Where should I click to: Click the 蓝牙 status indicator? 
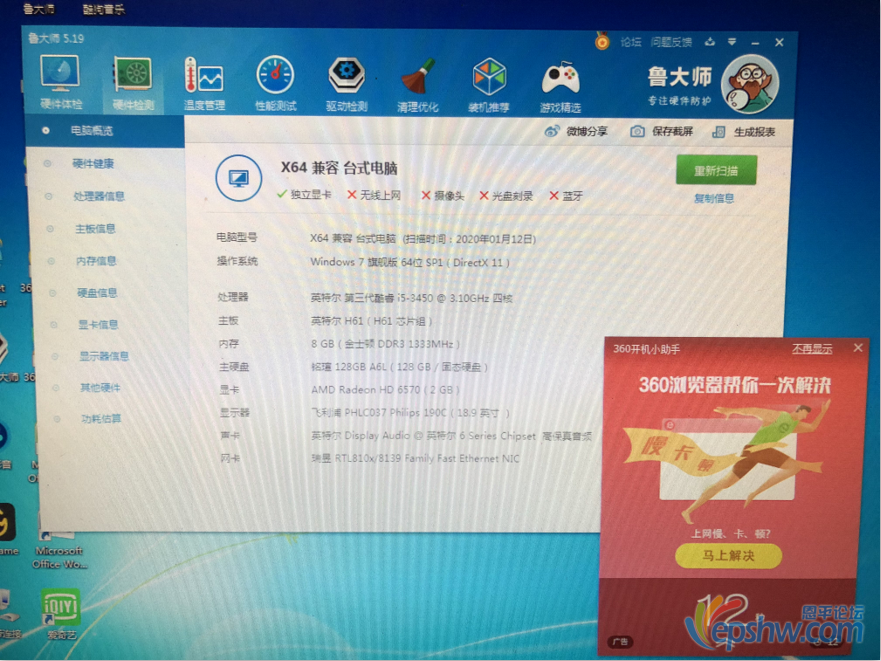pos(566,196)
